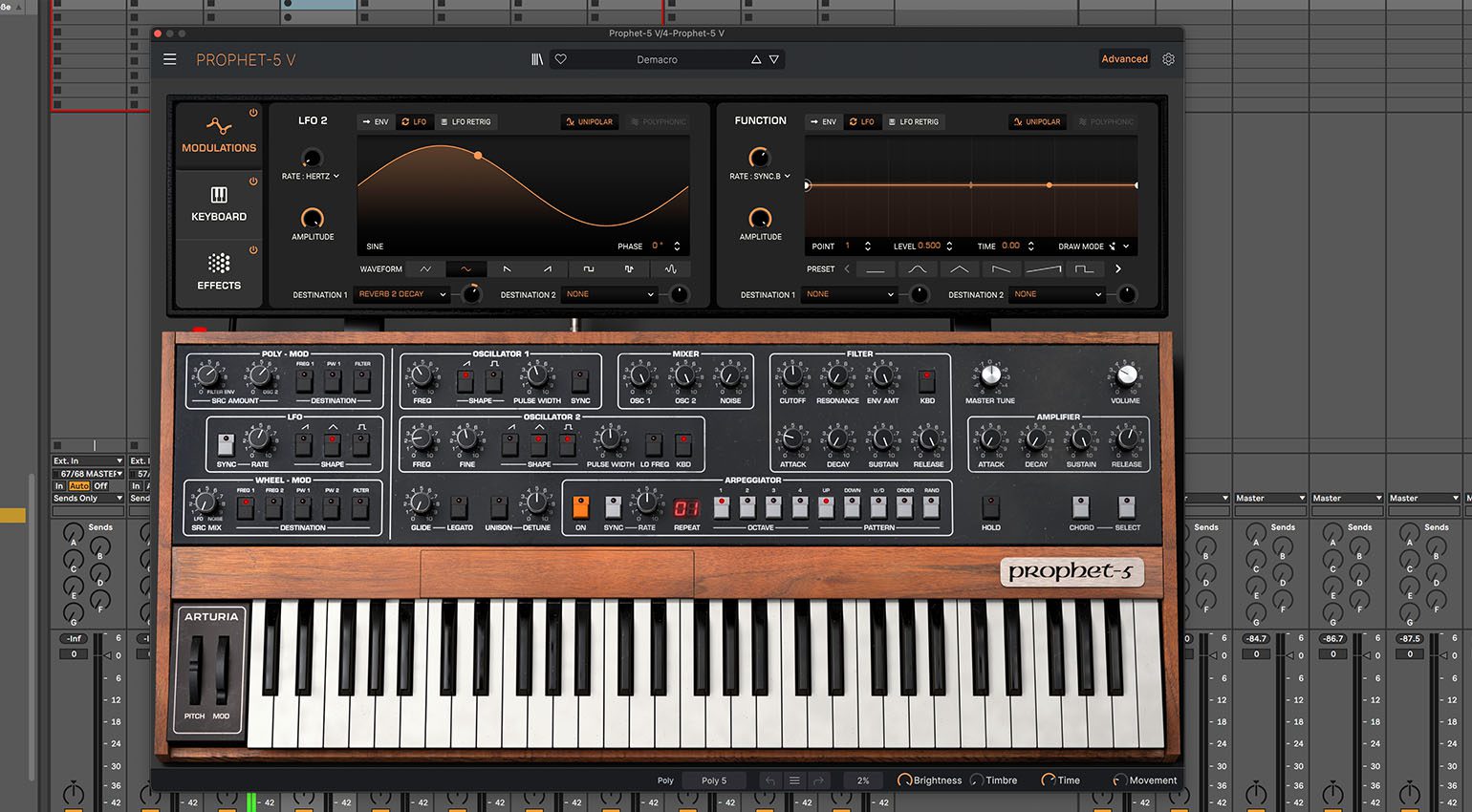Select square waveform for LFO 2
This screenshot has width=1472, height=812.
(589, 269)
